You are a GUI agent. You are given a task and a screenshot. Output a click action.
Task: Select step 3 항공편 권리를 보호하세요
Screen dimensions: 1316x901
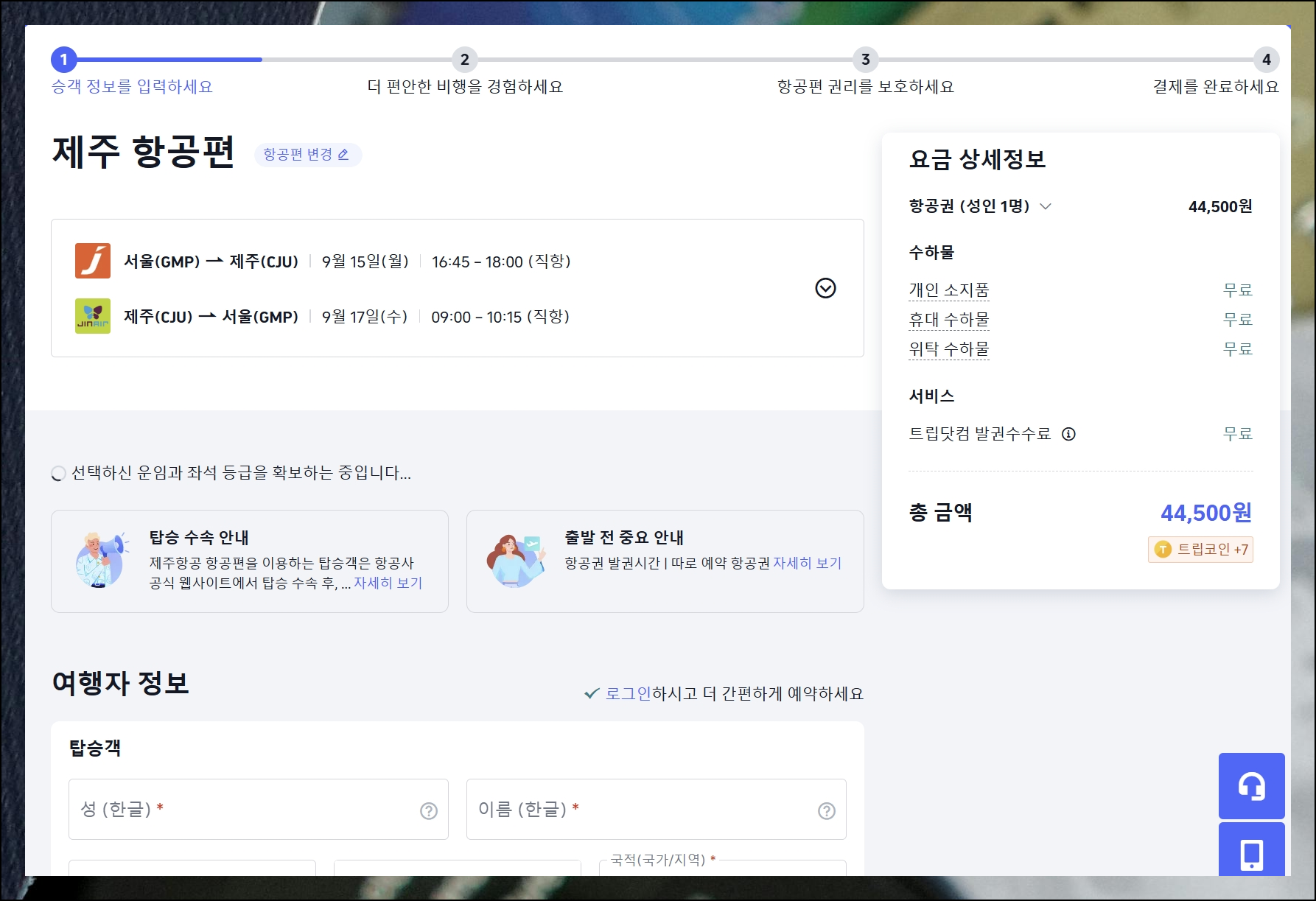click(866, 71)
